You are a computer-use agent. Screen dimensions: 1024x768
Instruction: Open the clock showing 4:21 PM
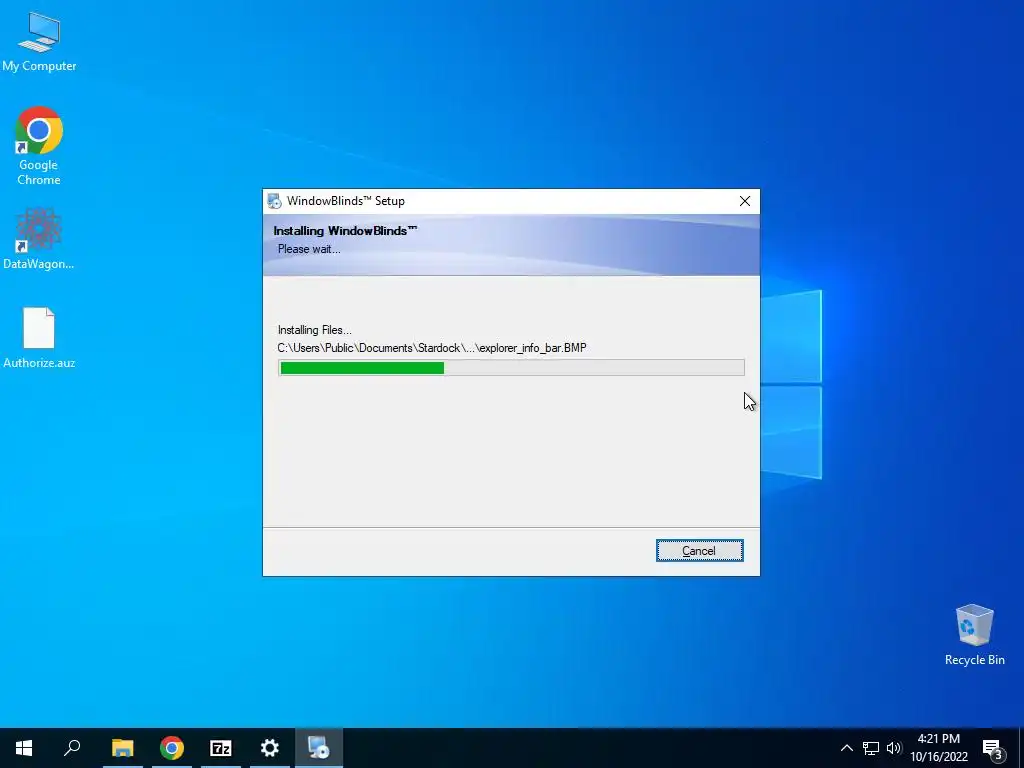[938, 748]
